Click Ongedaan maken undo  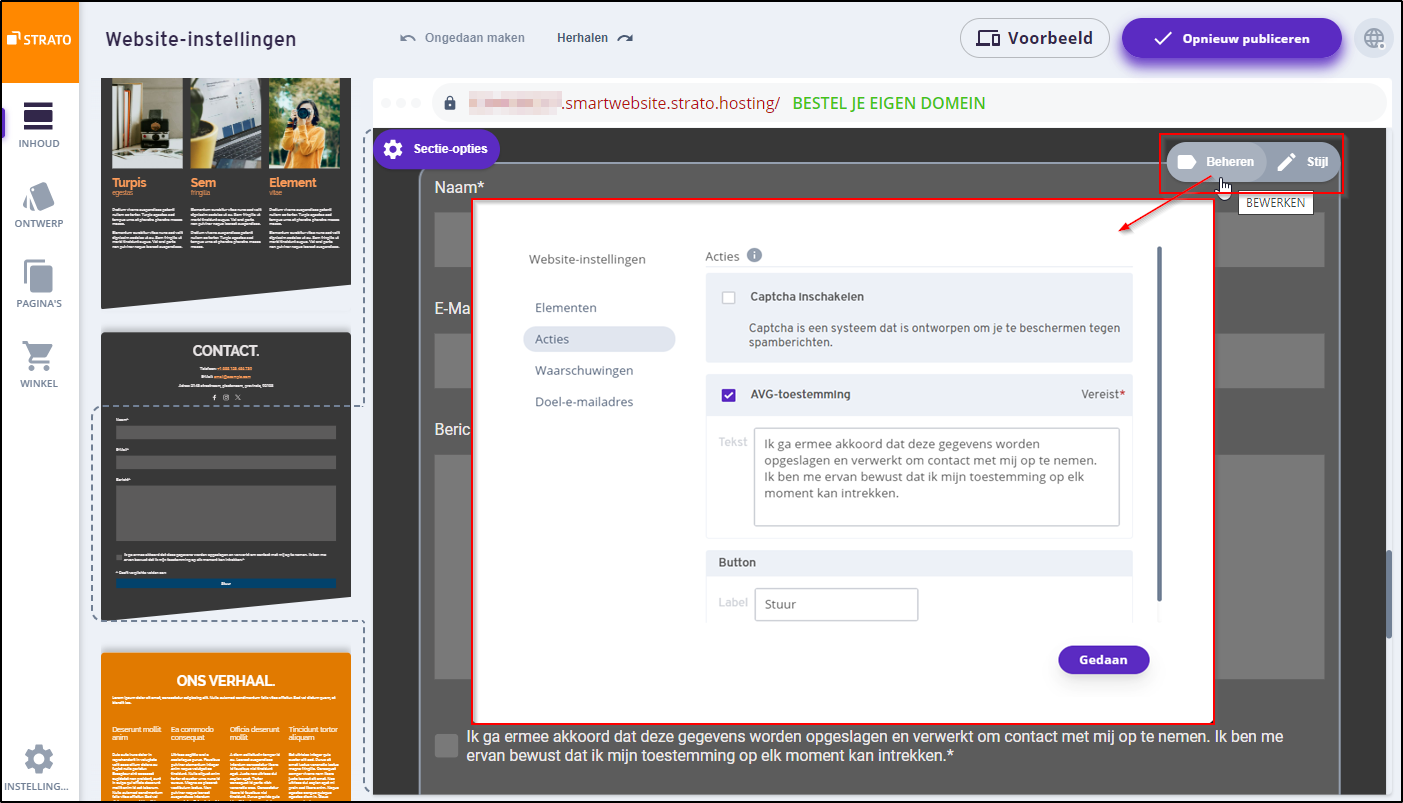(462, 39)
